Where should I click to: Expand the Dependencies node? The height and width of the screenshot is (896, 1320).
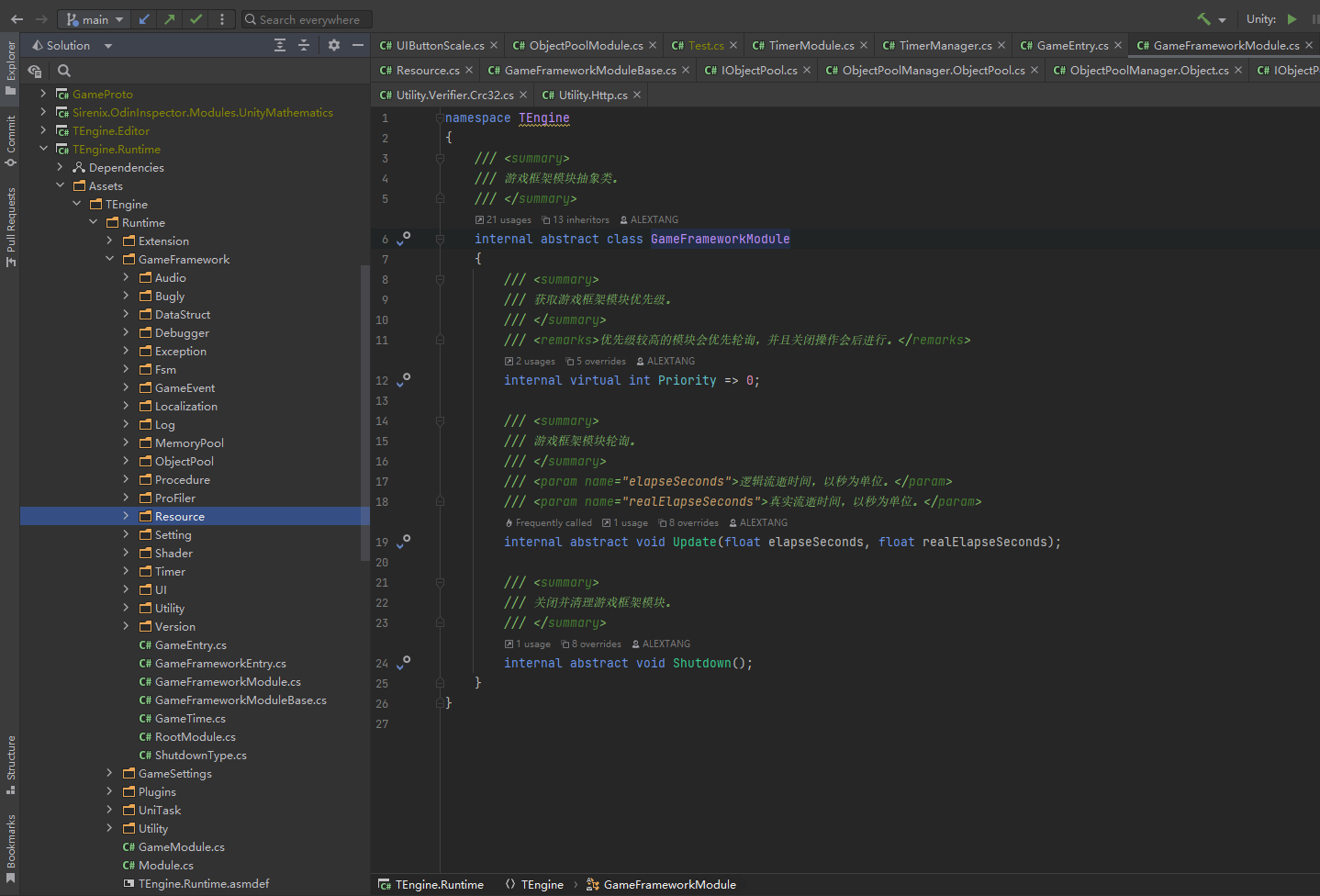tap(60, 167)
